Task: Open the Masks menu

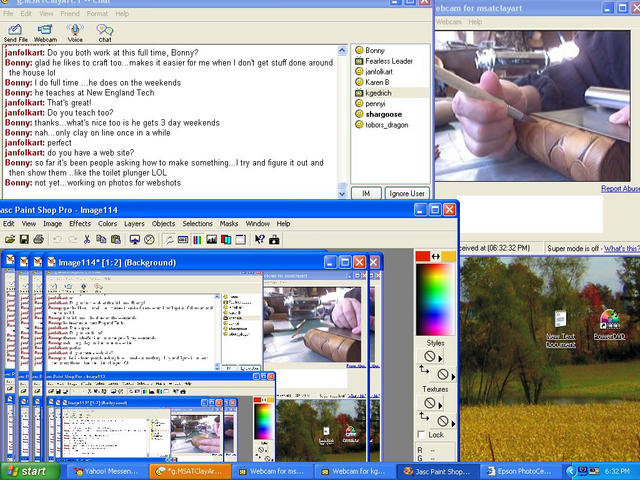Action: (229, 224)
